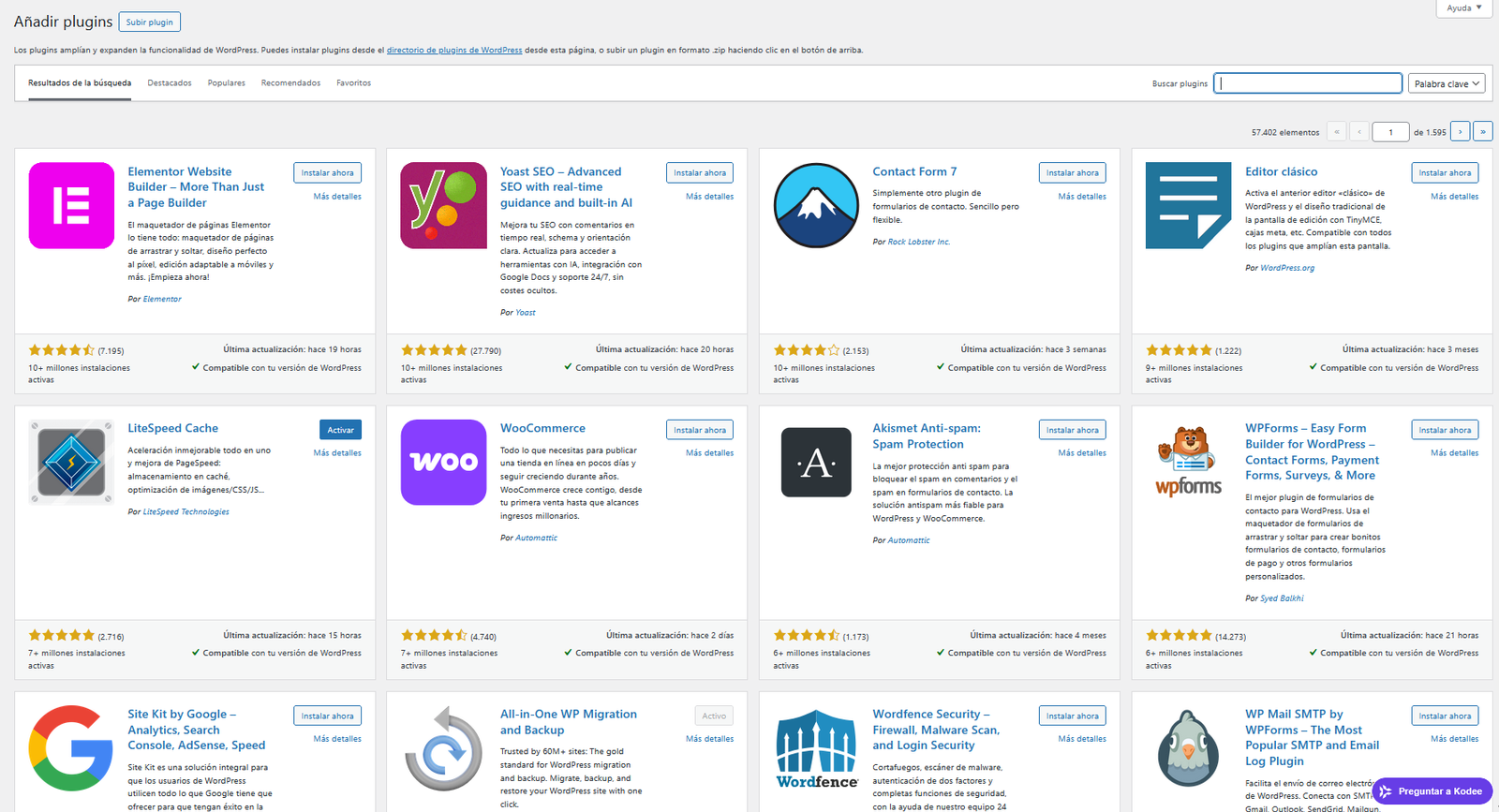Go to next page of plugin results

click(x=1460, y=132)
